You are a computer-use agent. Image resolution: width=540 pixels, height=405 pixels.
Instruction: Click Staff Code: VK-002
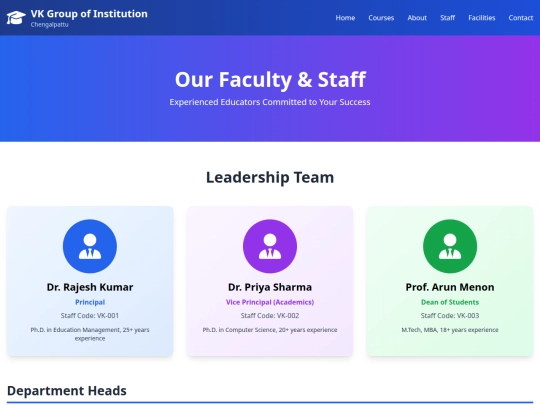pyautogui.click(x=270, y=316)
